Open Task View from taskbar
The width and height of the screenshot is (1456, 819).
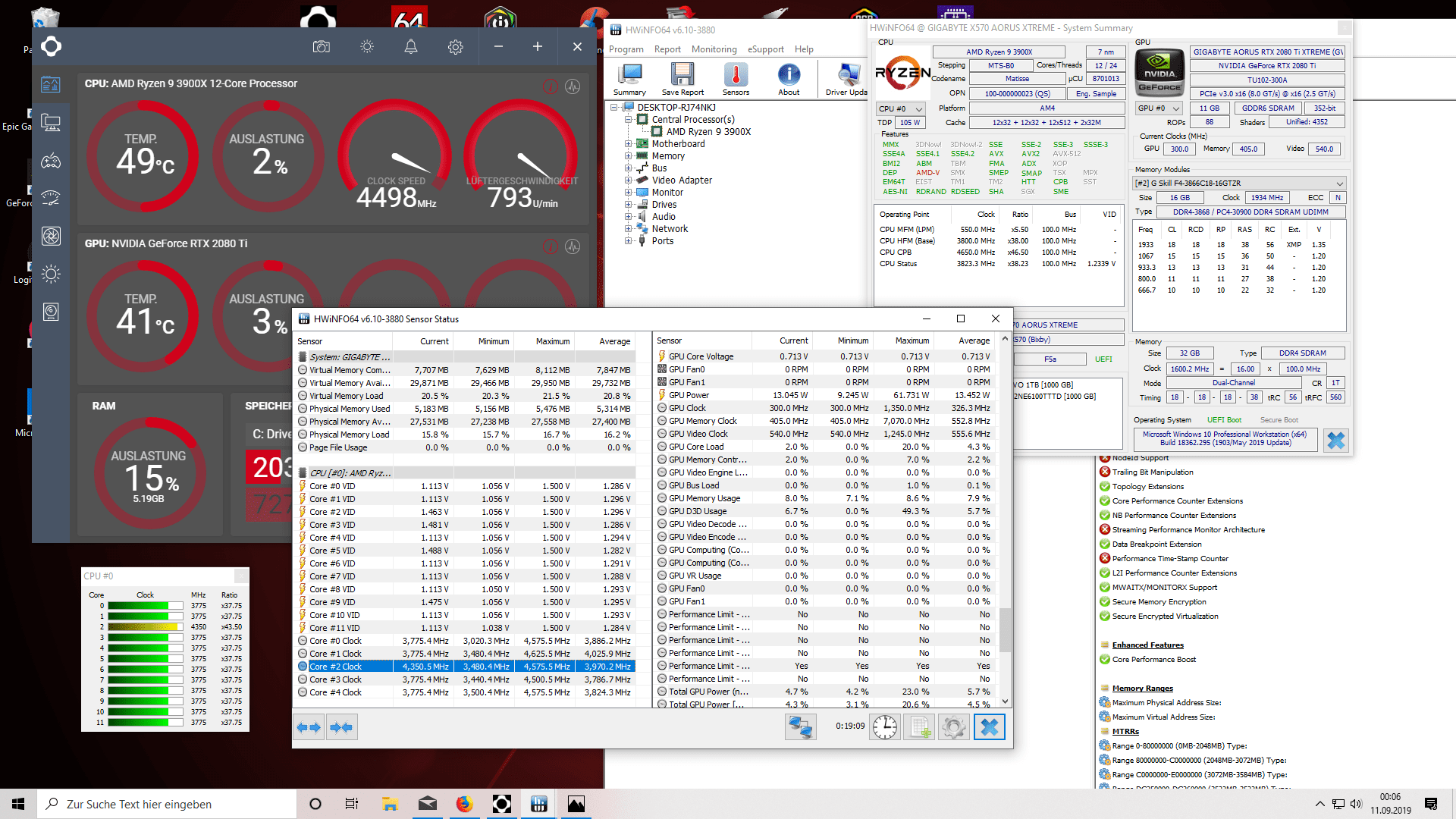[352, 804]
